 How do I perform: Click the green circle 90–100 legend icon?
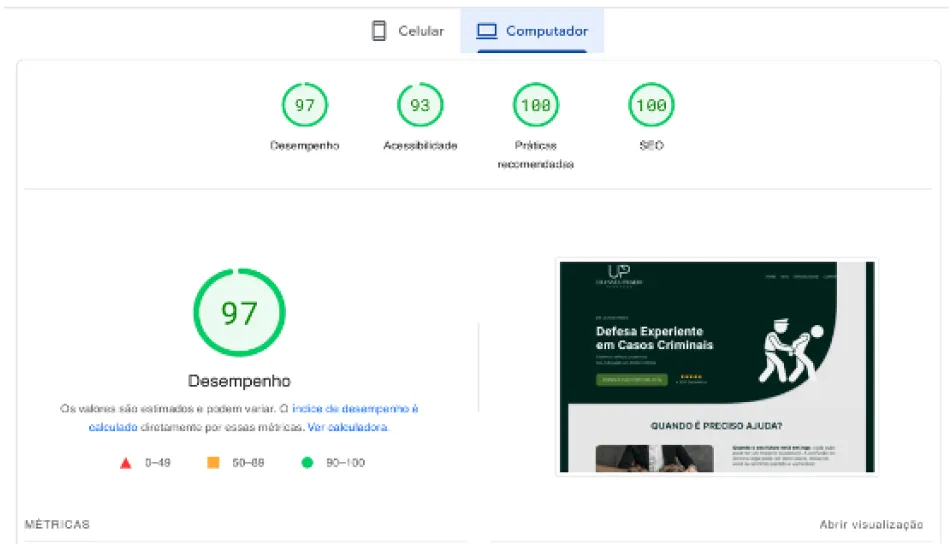pyautogui.click(x=307, y=463)
